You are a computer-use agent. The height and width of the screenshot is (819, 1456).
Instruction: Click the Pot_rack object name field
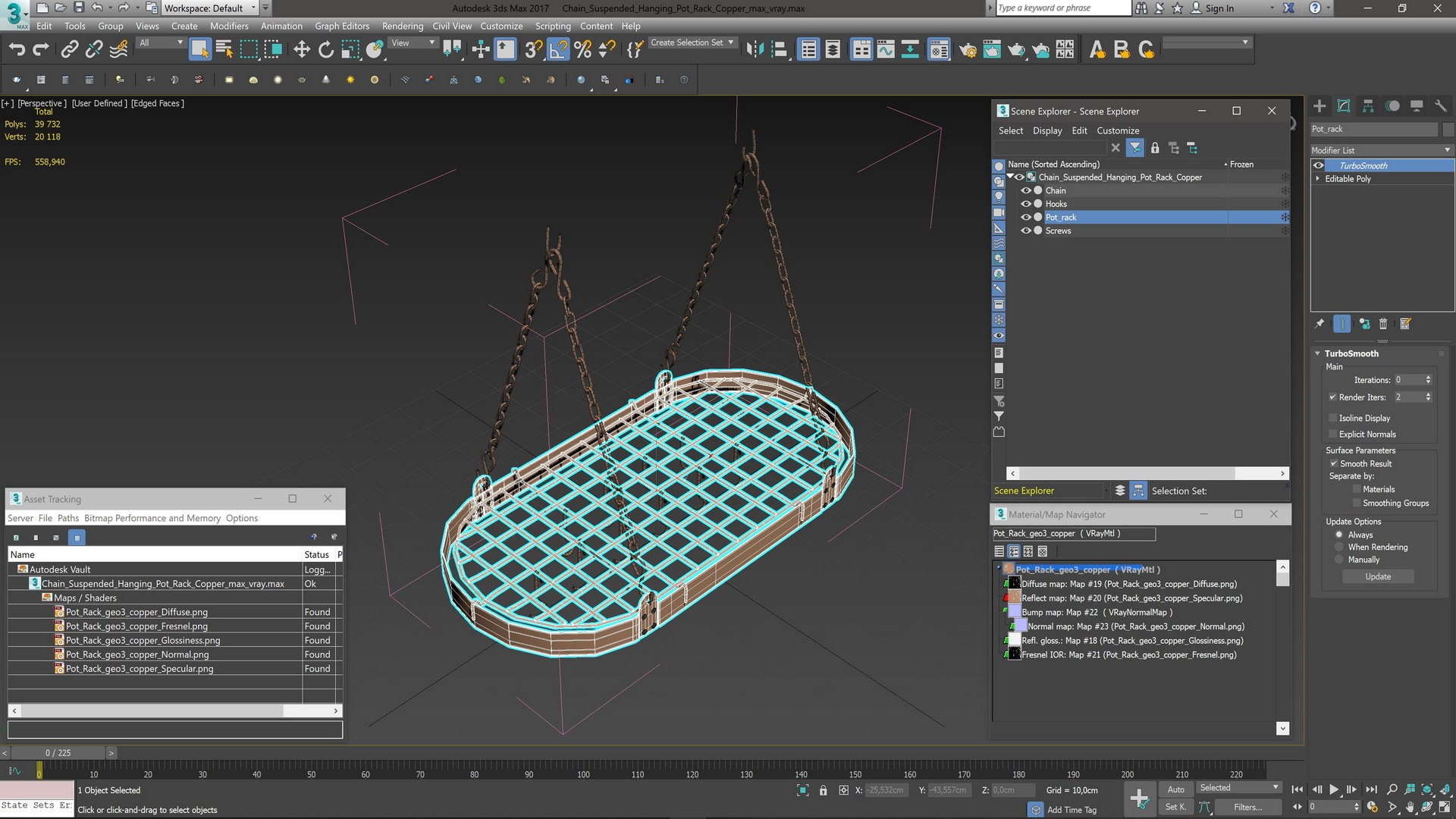[1373, 129]
